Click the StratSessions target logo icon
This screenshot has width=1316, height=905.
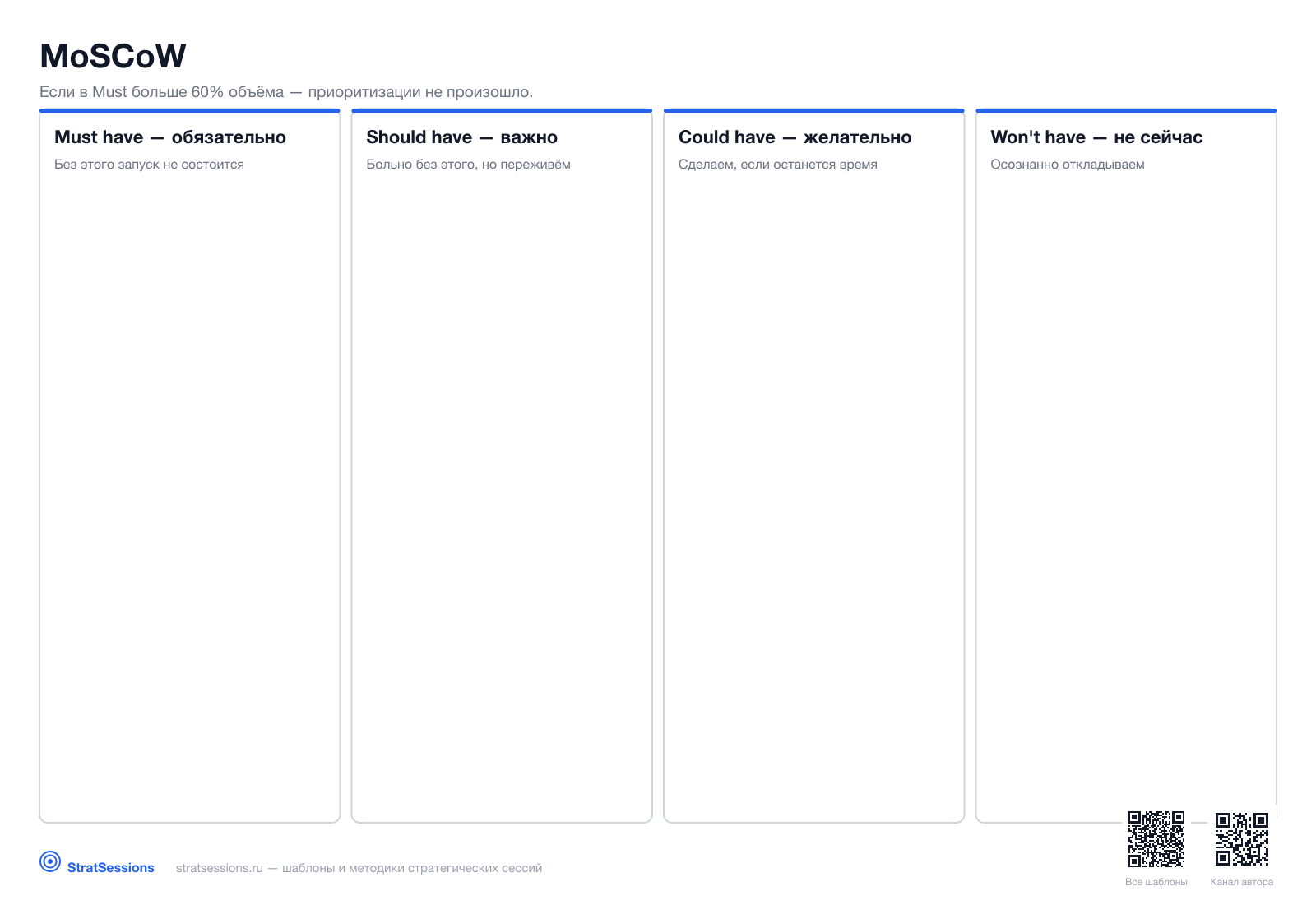(50, 861)
